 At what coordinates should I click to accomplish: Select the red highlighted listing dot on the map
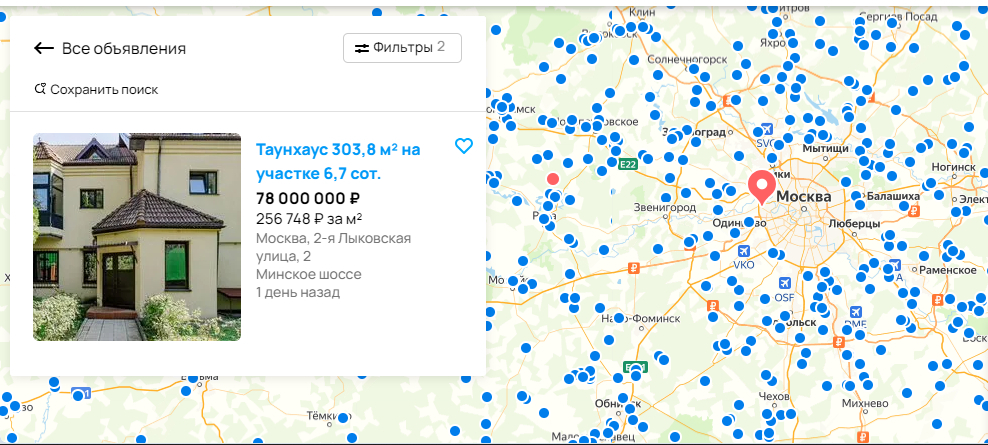pyautogui.click(x=553, y=179)
